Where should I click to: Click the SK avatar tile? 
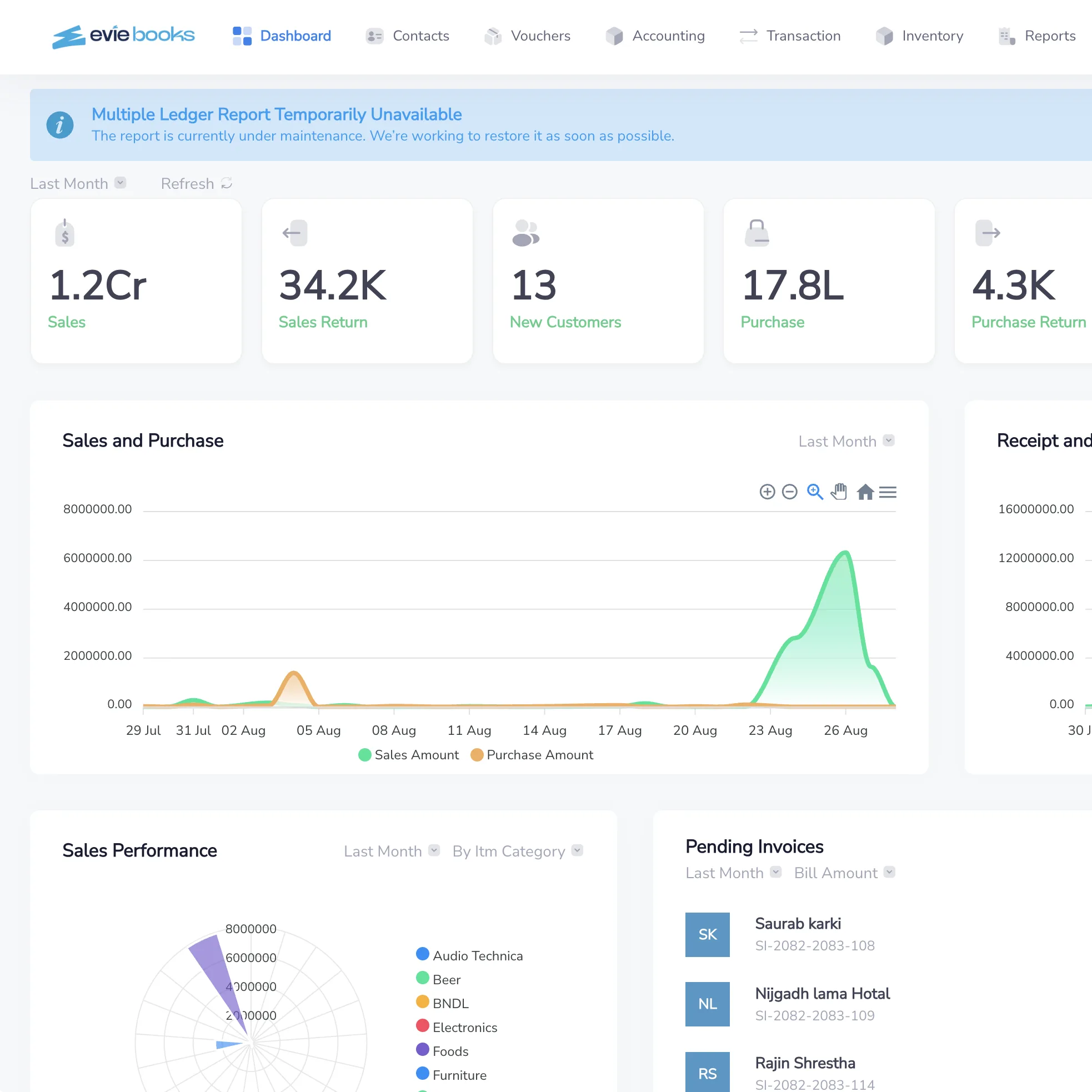tap(707, 934)
